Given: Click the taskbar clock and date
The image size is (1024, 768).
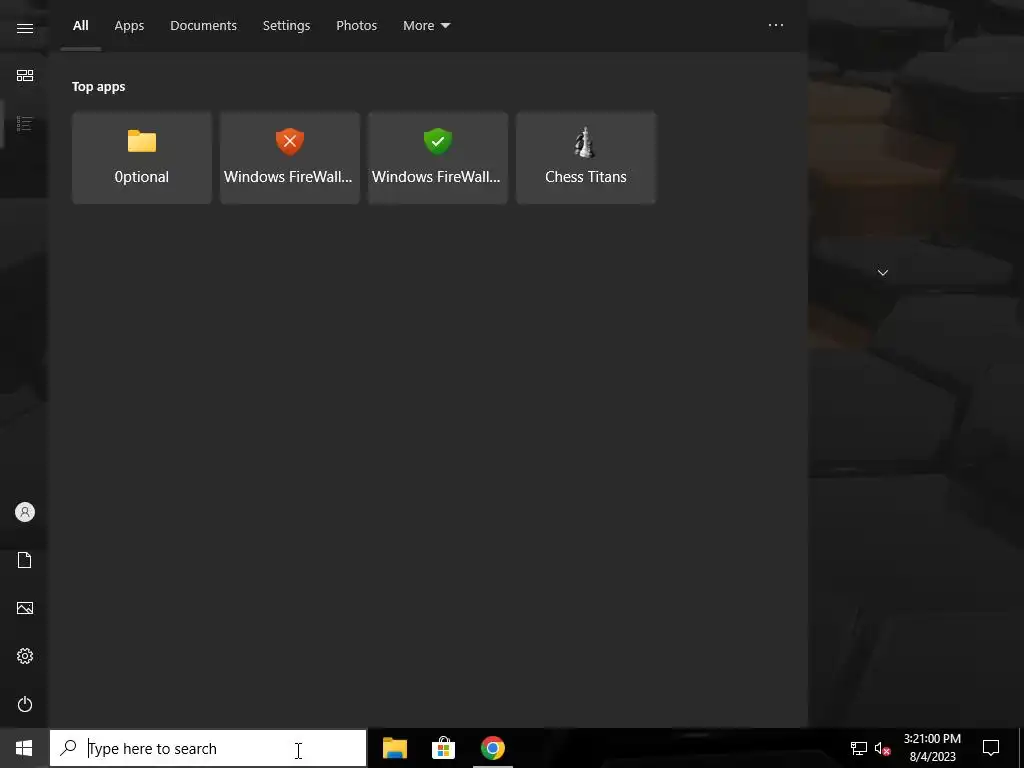Looking at the screenshot, I should [933, 748].
